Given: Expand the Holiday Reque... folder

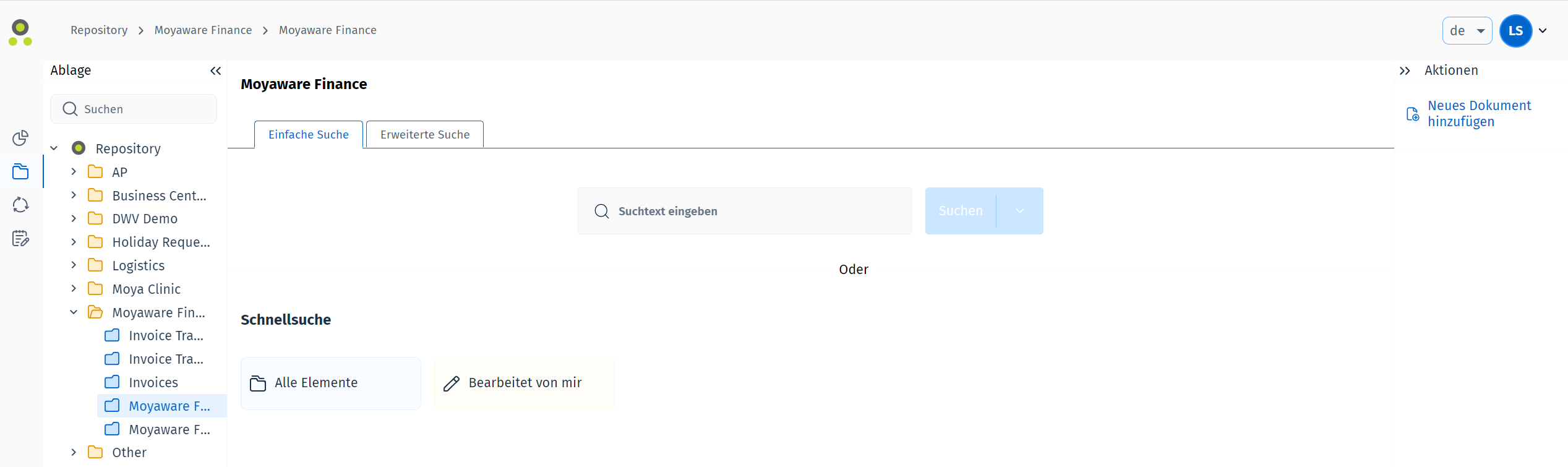Looking at the screenshot, I should [74, 242].
